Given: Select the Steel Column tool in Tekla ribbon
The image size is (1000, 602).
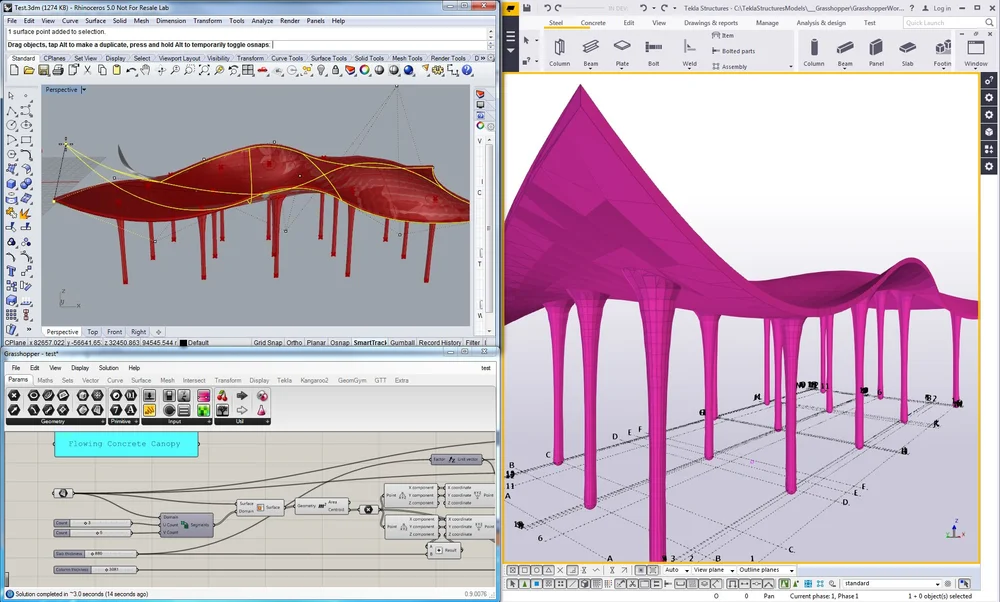Looking at the screenshot, I should click(x=560, y=48).
